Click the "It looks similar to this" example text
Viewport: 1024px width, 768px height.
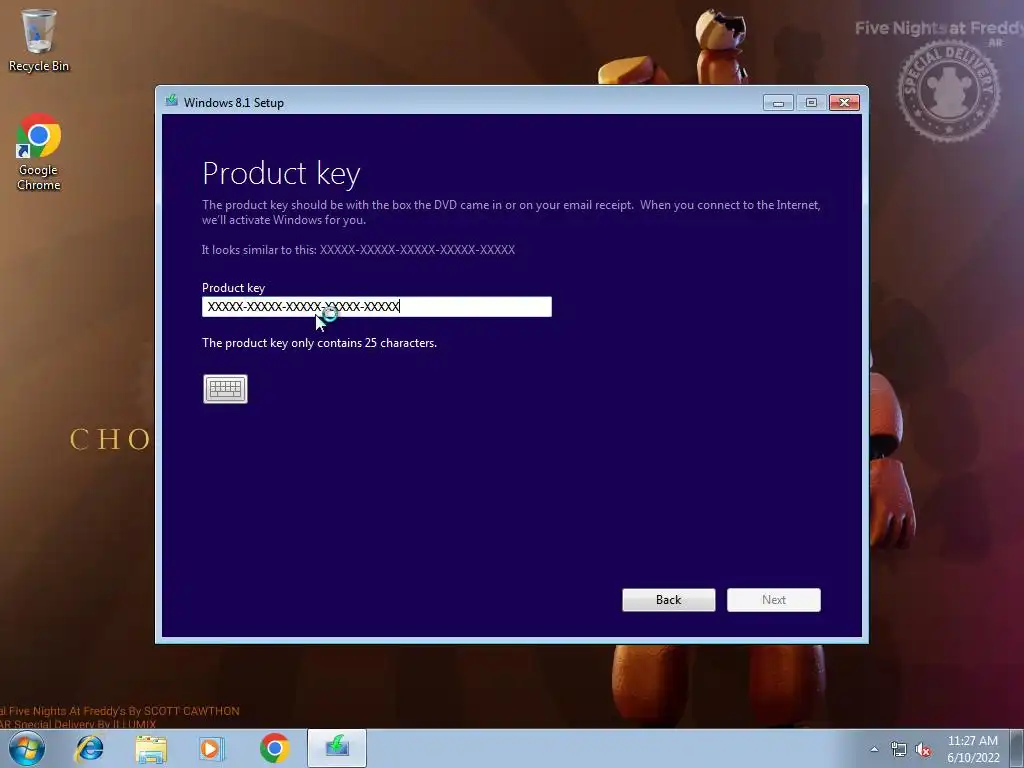[x=358, y=249]
